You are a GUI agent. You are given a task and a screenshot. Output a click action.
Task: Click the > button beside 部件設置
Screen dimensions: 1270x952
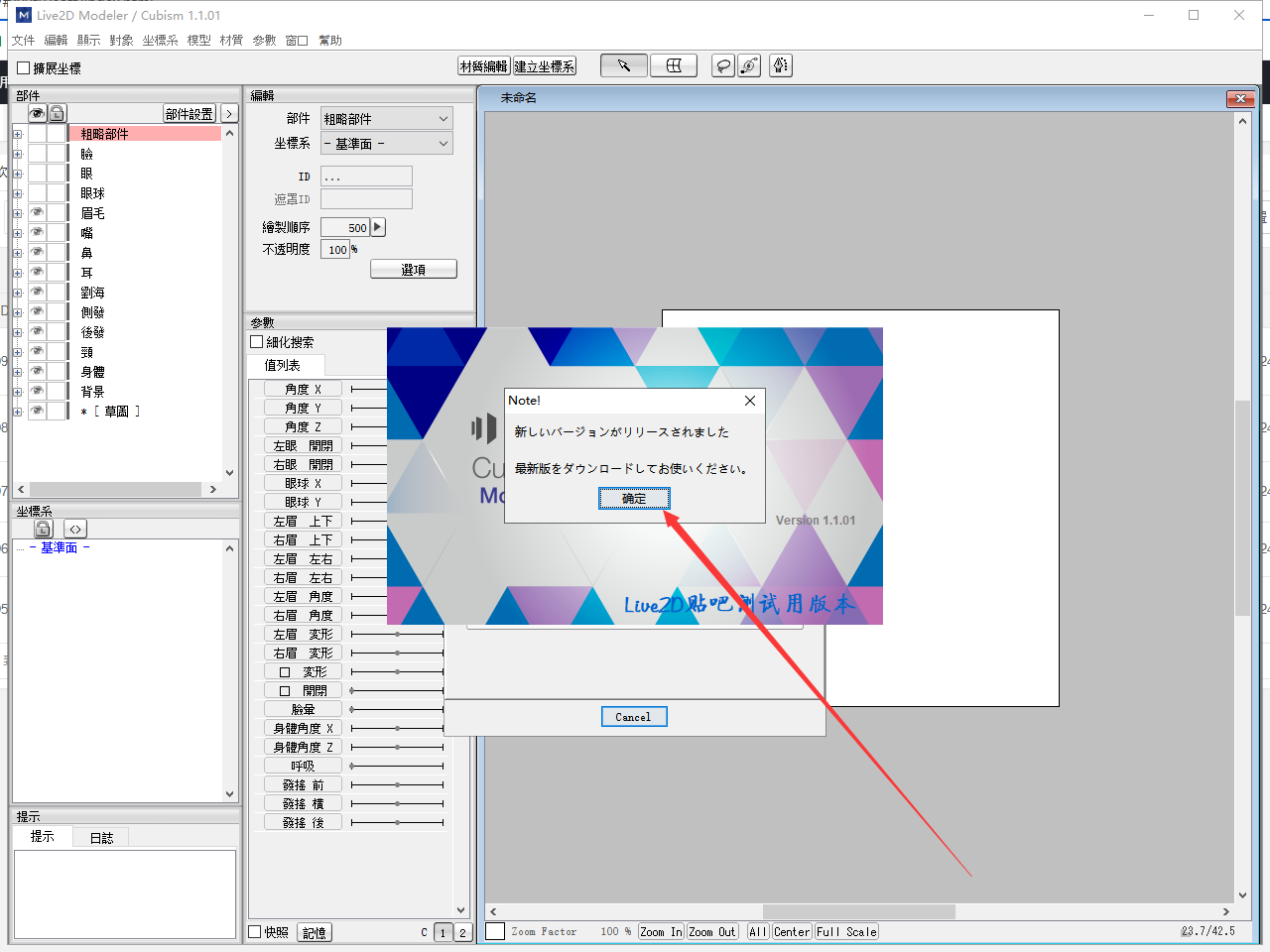229,113
